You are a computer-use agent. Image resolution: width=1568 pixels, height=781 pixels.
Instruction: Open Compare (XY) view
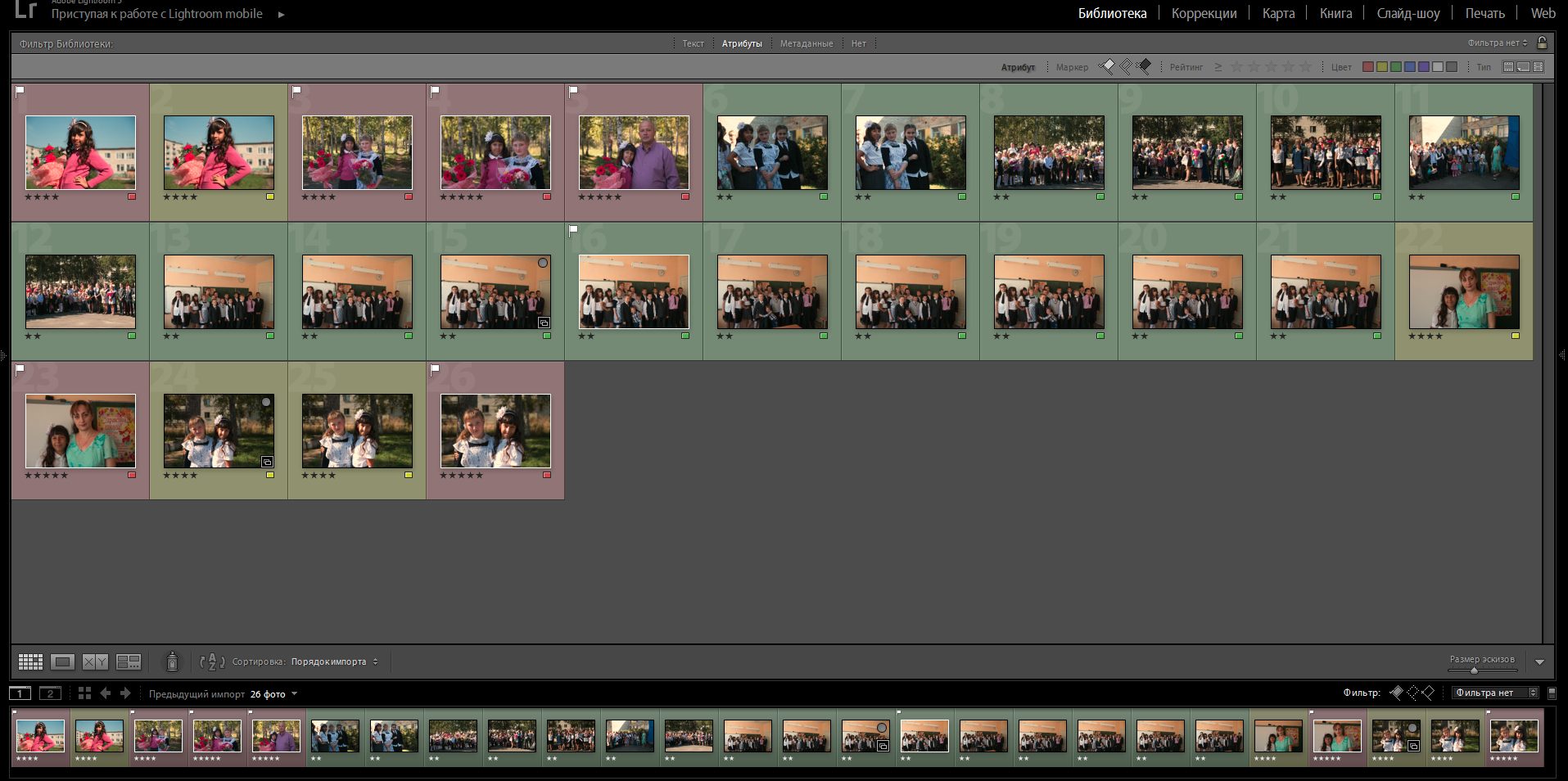tap(95, 661)
